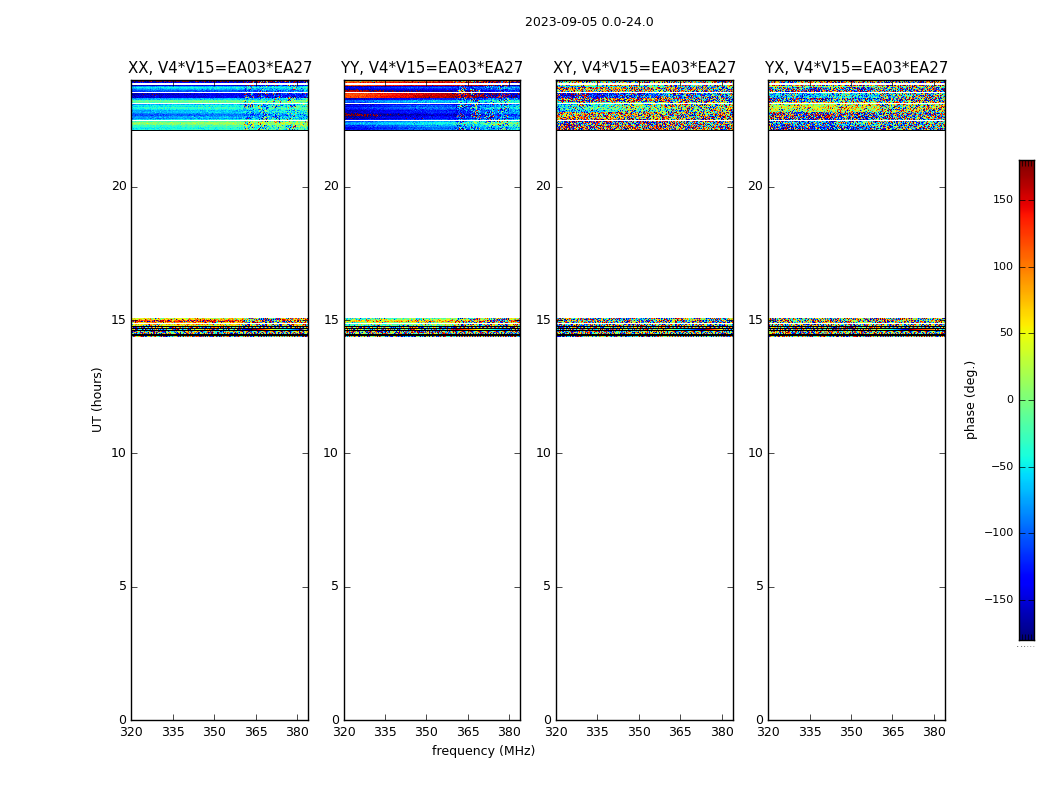Click 335 frequency tick under XY plot
Image resolution: width=1050 pixels, height=800 pixels.
point(597,732)
